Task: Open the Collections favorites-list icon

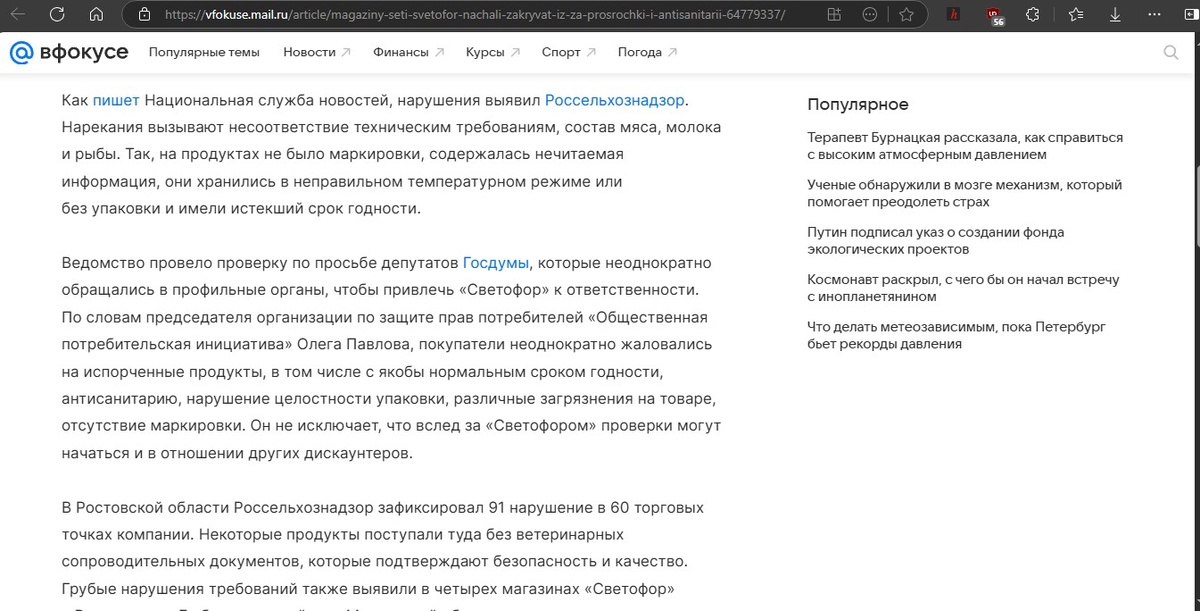Action: coord(1075,14)
